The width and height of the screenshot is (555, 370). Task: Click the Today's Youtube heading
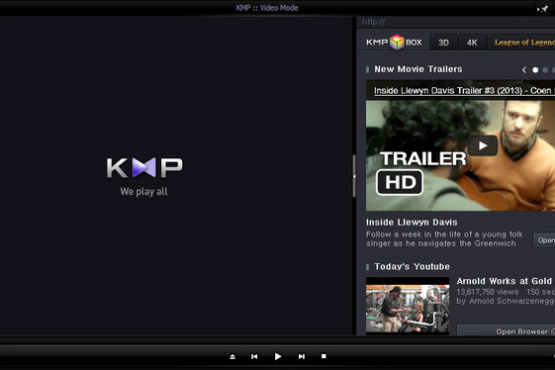(412, 266)
